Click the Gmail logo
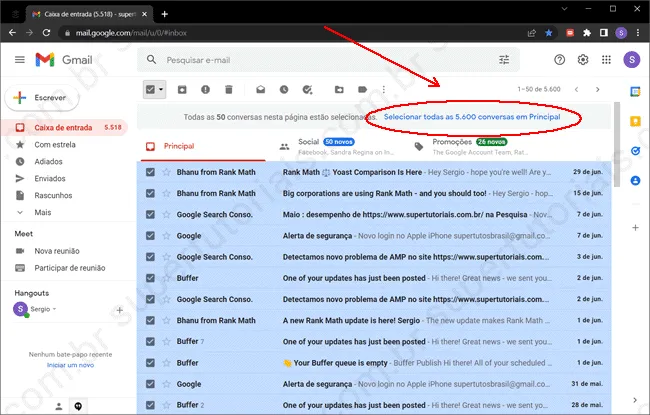 tap(64, 60)
